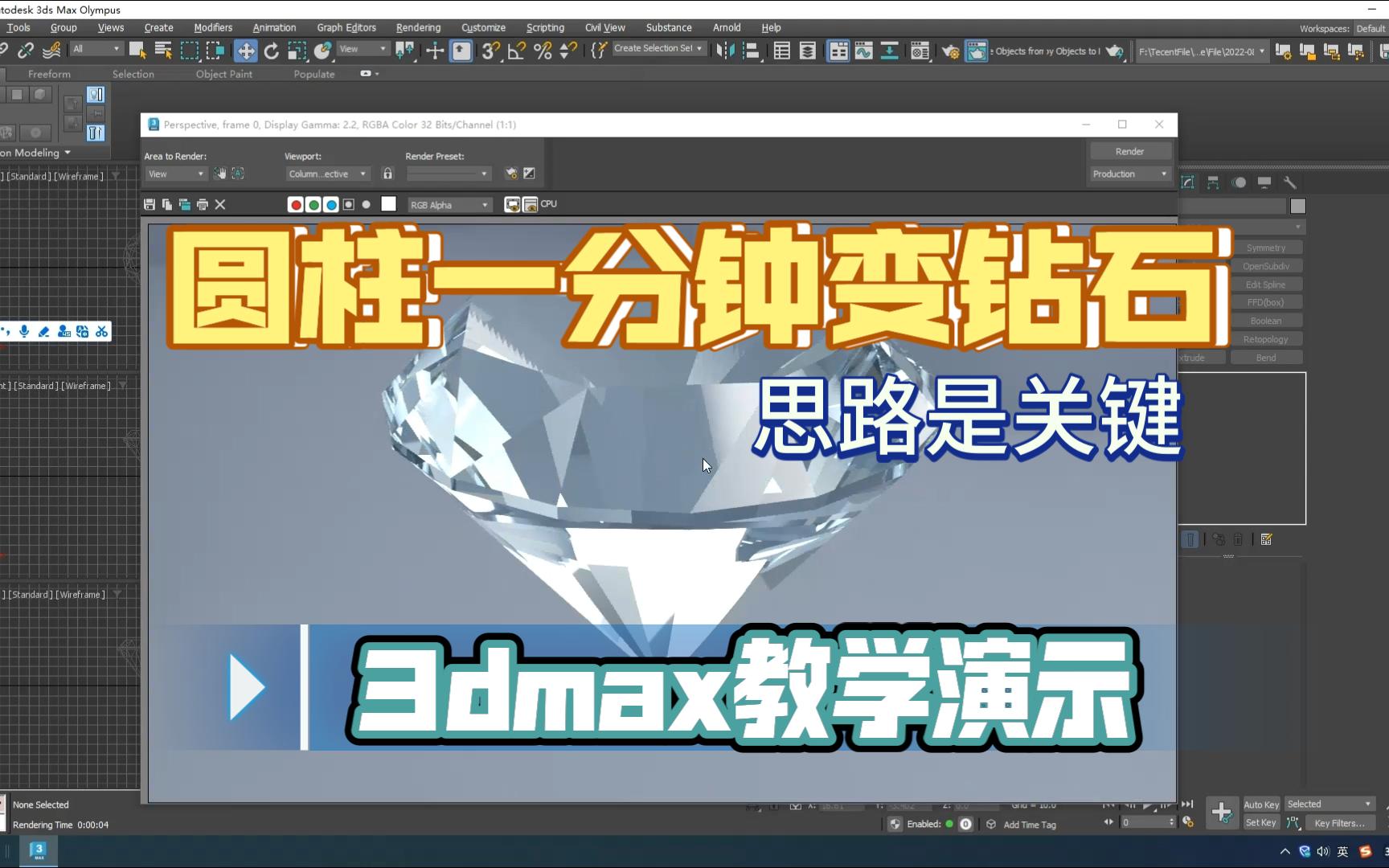Open the Production render mode dropdown
The image size is (1389, 868).
pyautogui.click(x=1129, y=174)
